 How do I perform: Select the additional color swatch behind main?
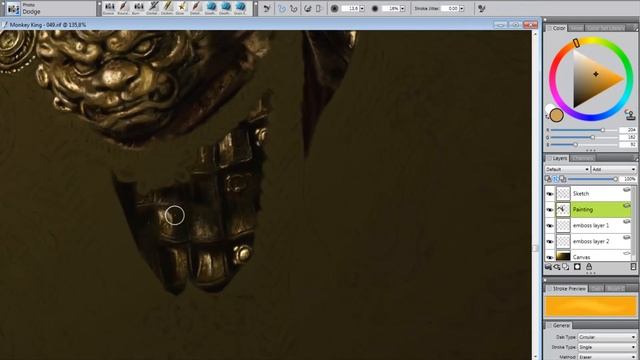[549, 109]
